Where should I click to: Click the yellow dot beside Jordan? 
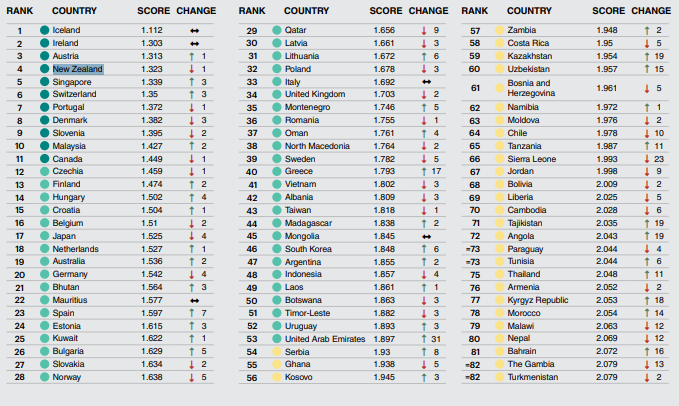[499, 171]
